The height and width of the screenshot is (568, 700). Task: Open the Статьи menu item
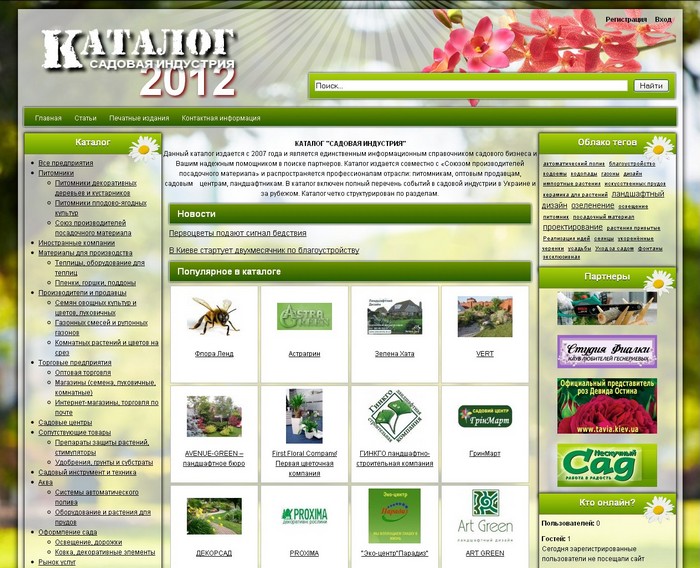tap(85, 118)
